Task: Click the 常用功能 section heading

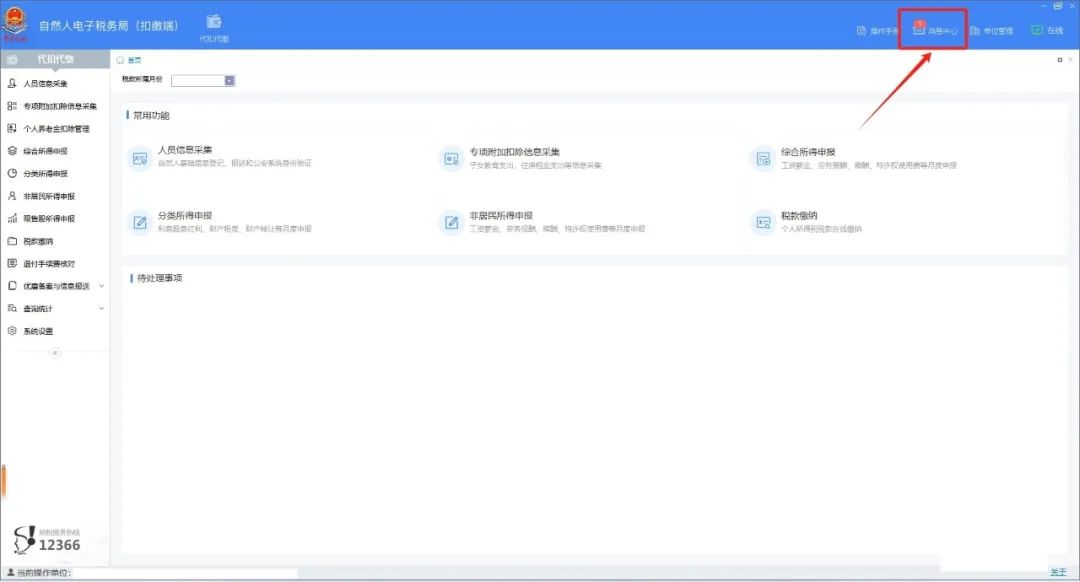Action: coord(151,115)
